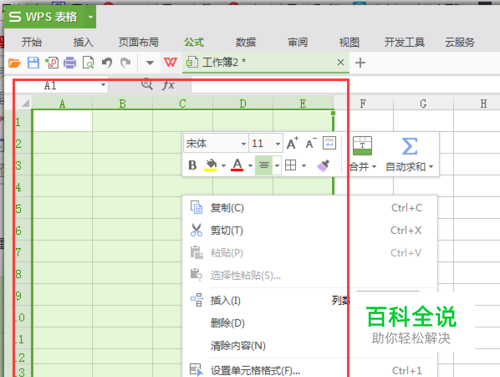Image resolution: width=500 pixels, height=377 pixels.
Task: Click the Export to PDF icon
Action: tap(52, 63)
